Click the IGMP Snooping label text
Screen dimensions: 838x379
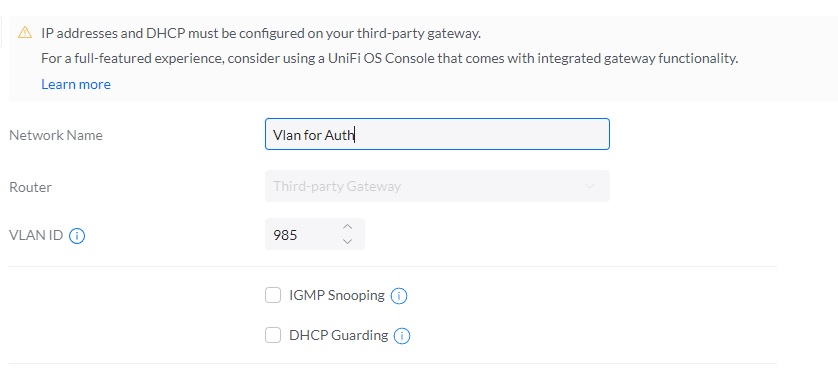(x=337, y=295)
